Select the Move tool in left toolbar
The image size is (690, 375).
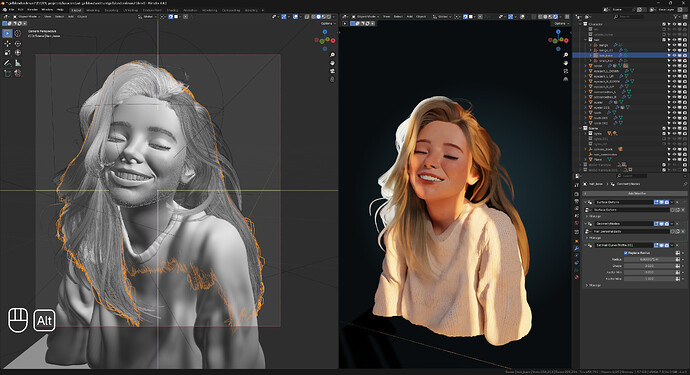pyautogui.click(x=7, y=44)
